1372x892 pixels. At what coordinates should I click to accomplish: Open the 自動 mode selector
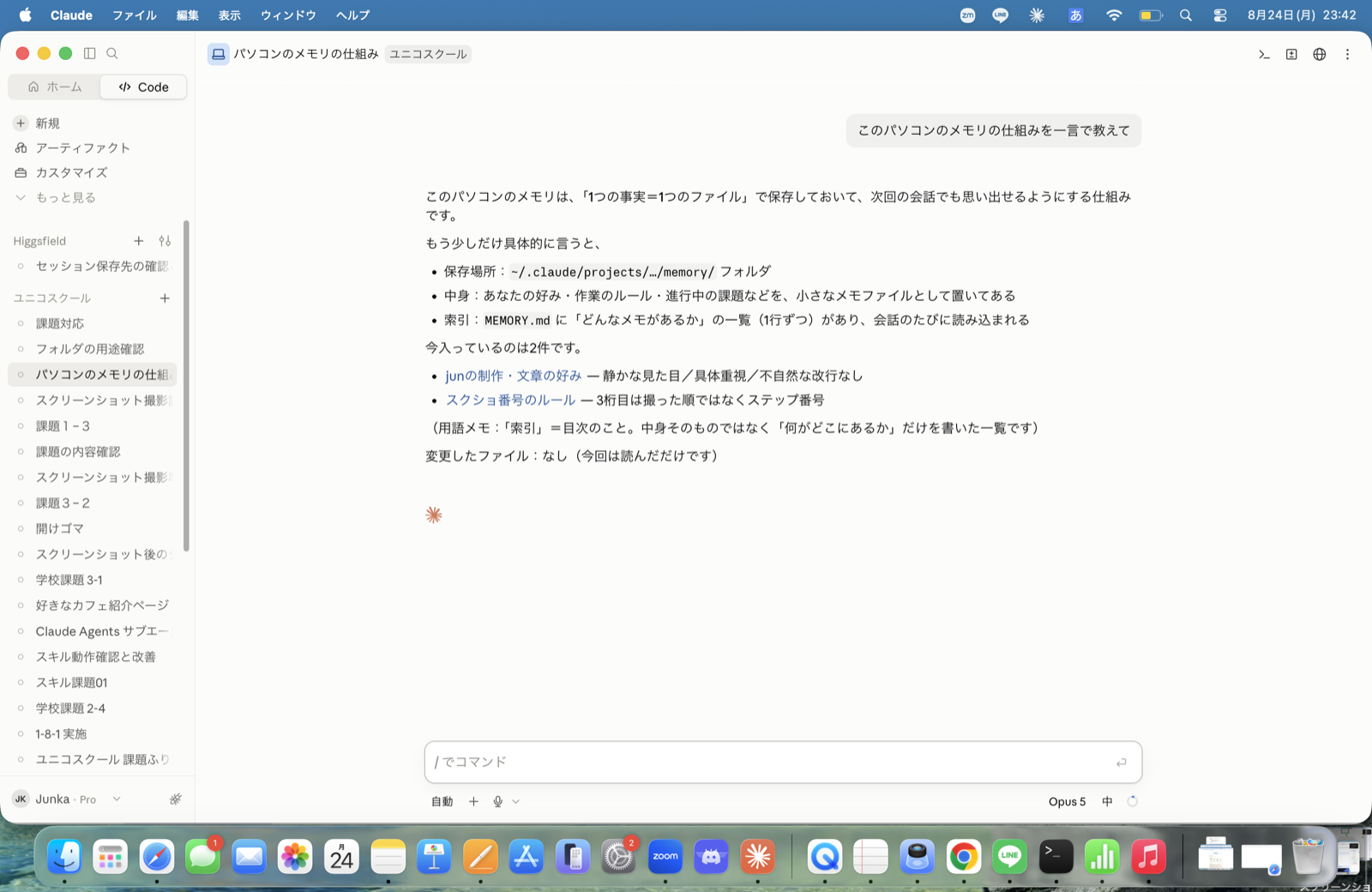point(442,801)
